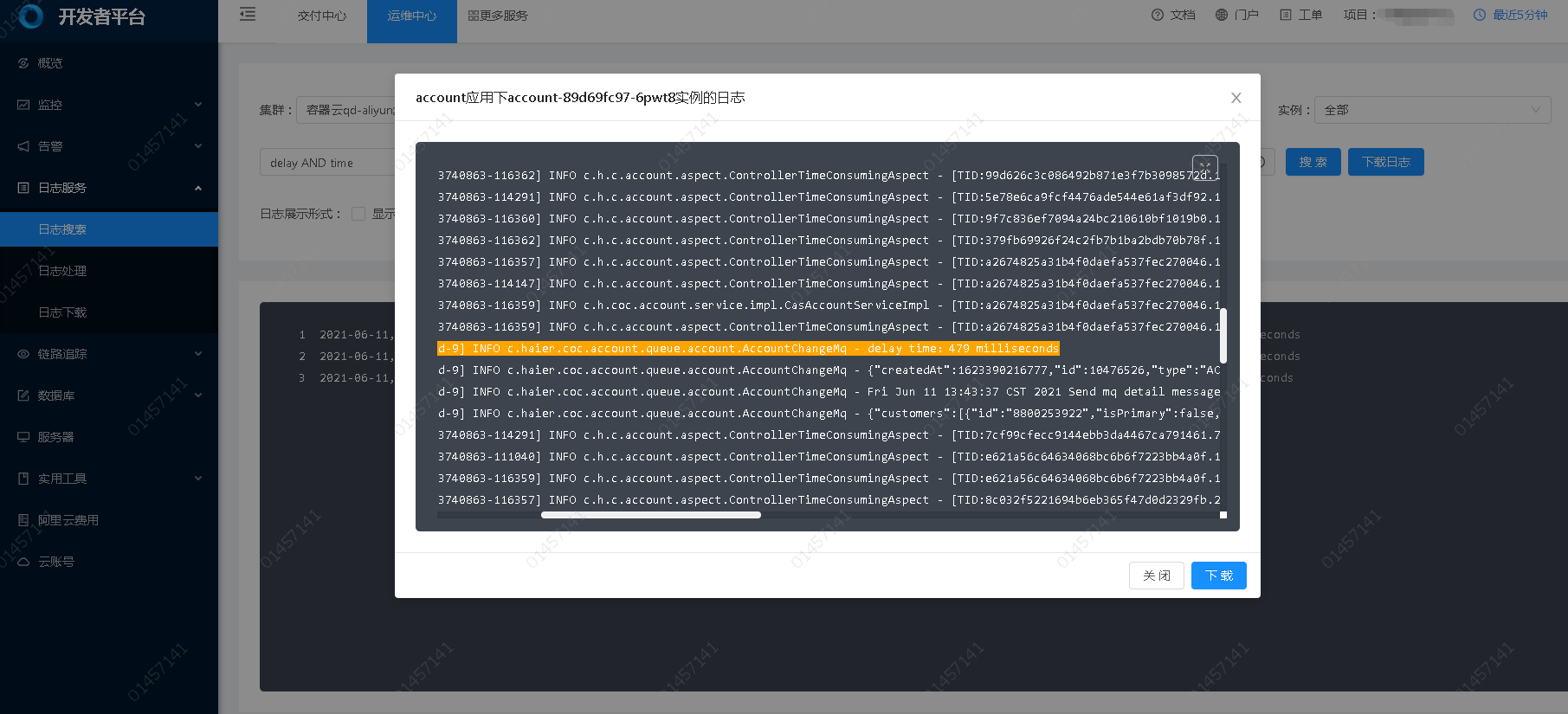
Task: Click the 工单 ticket icon
Action: pos(1286,15)
